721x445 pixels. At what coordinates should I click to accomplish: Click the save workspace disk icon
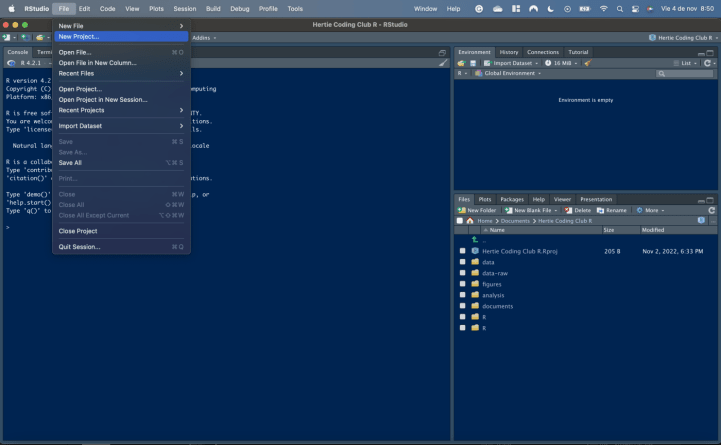coord(473,63)
